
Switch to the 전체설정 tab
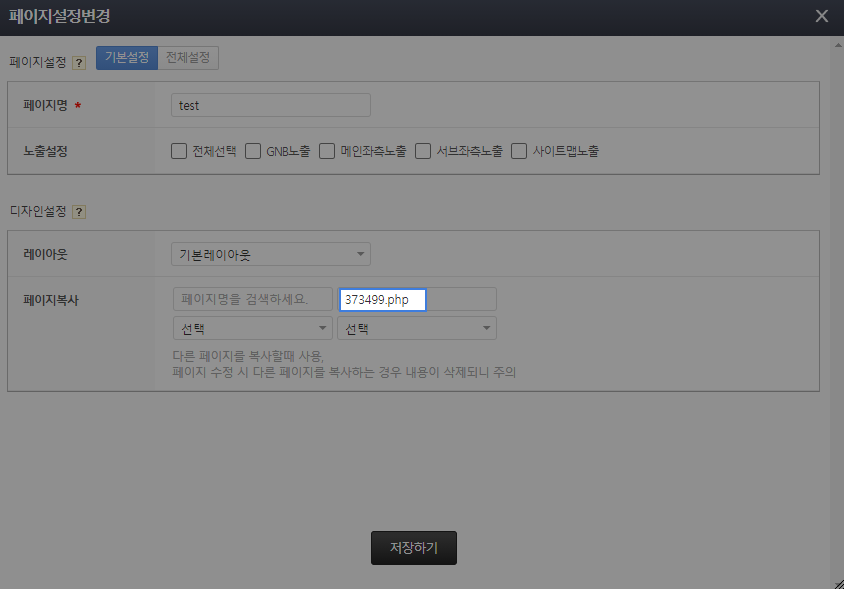188,58
